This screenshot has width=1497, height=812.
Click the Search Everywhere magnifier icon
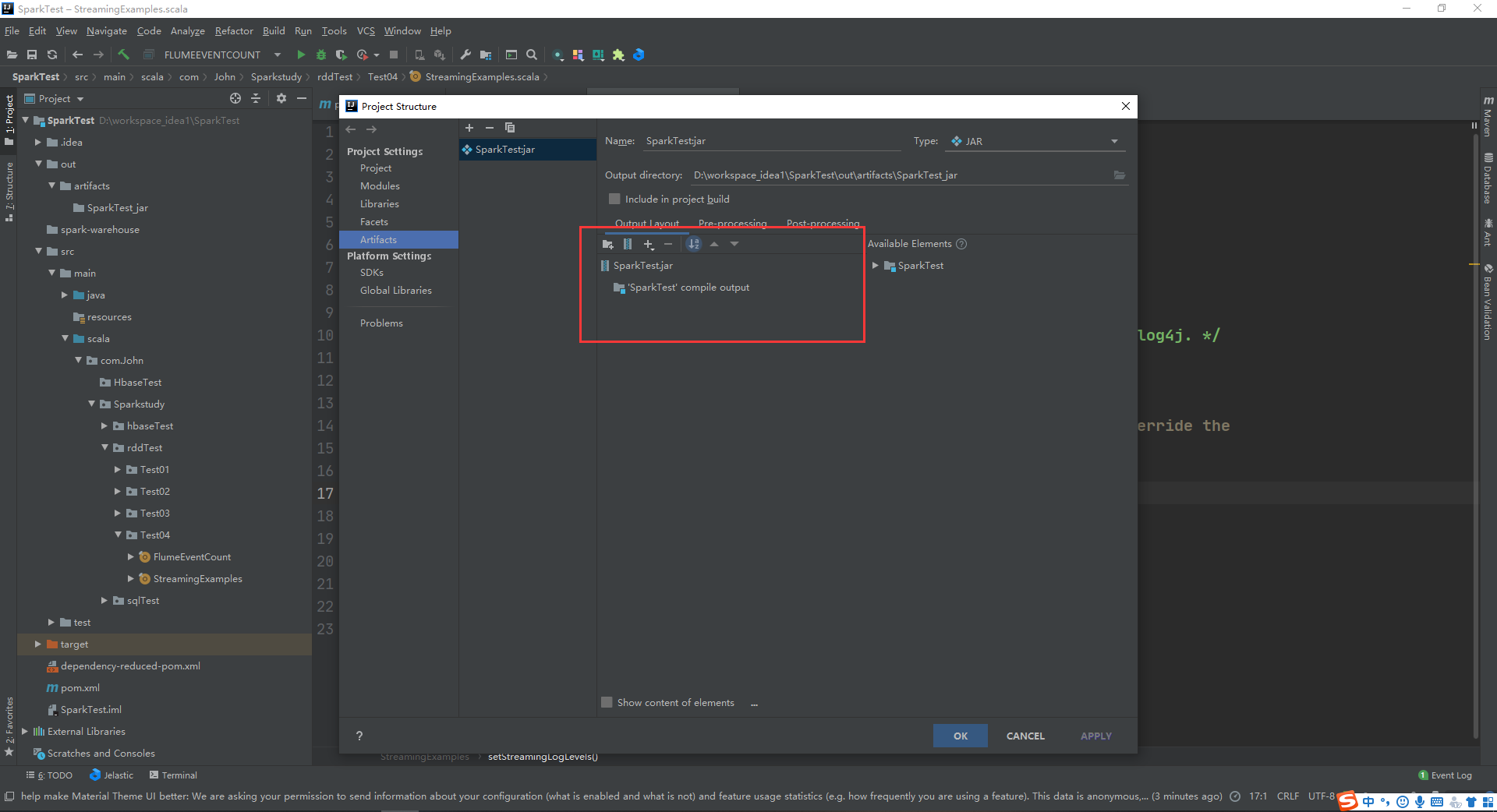532,55
